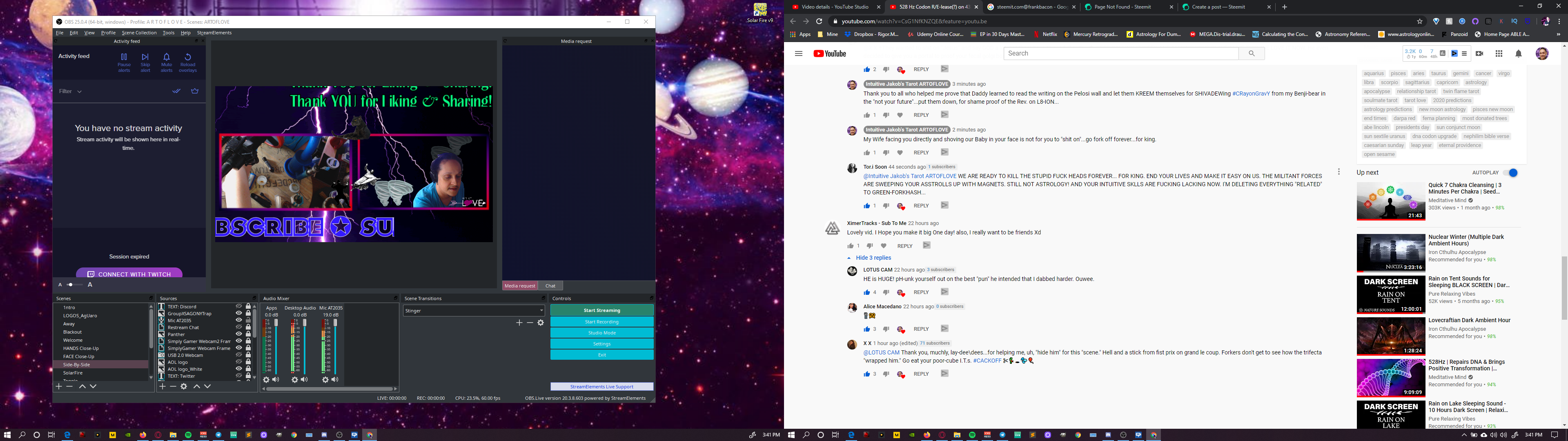
Task: Click the YouTube search magnifier button
Action: 1252,53
